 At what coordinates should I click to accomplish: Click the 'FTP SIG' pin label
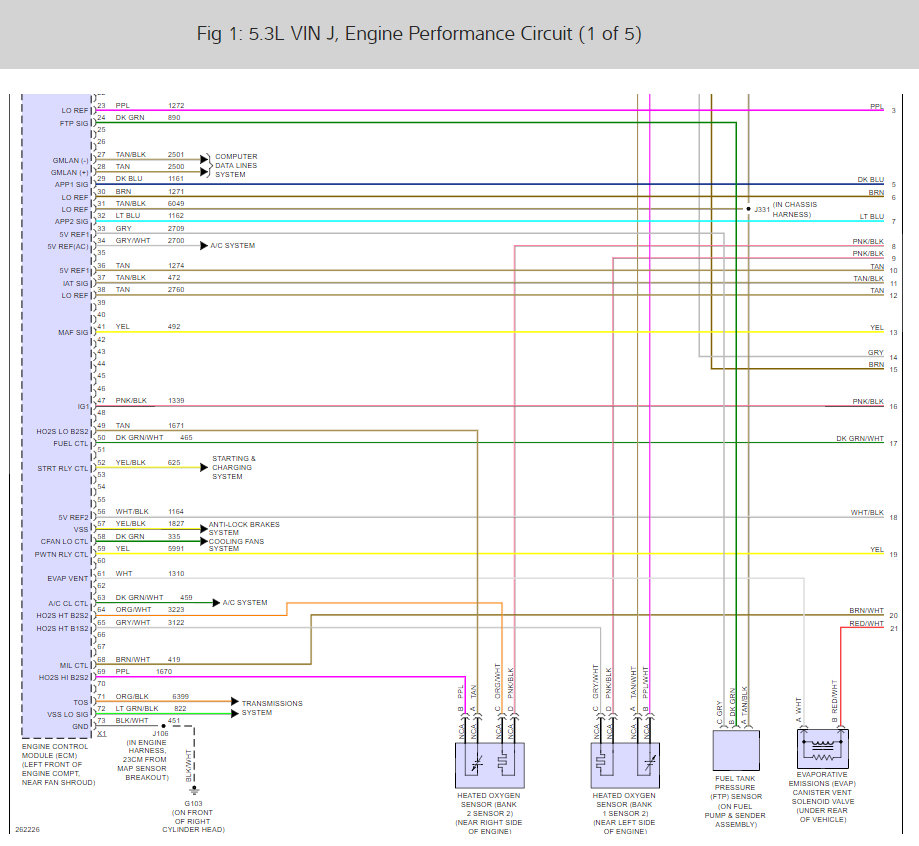(x=74, y=124)
